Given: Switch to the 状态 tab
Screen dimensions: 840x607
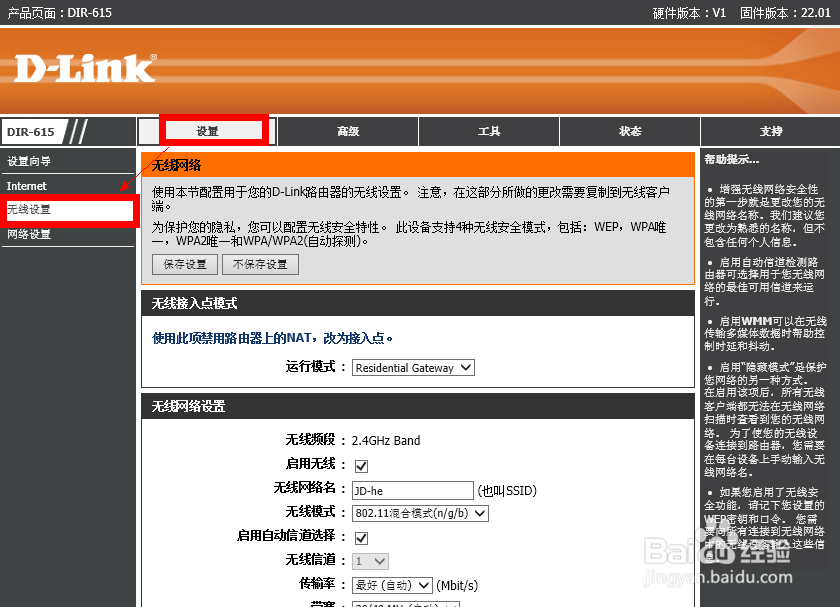Looking at the screenshot, I should (630, 131).
